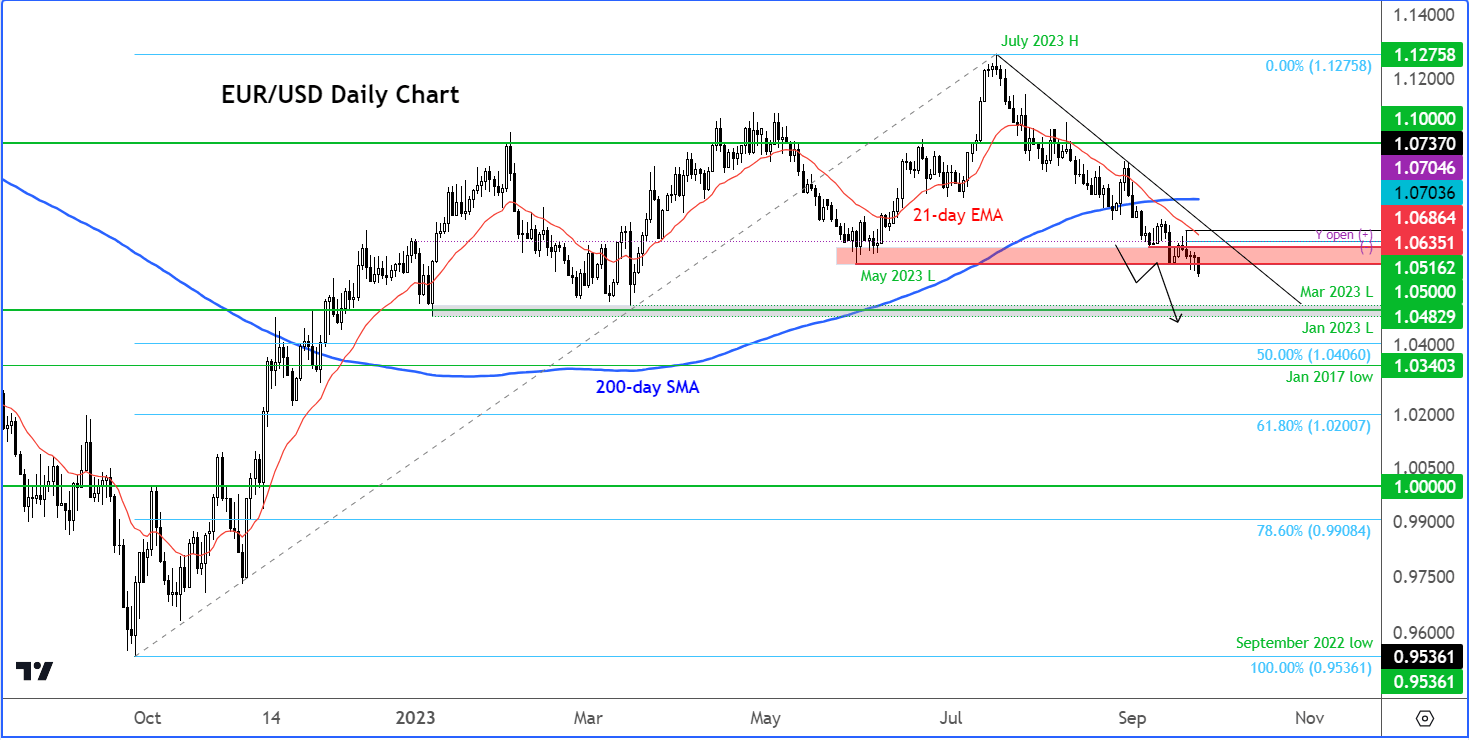Click the July 2023 H annotation

point(1039,41)
